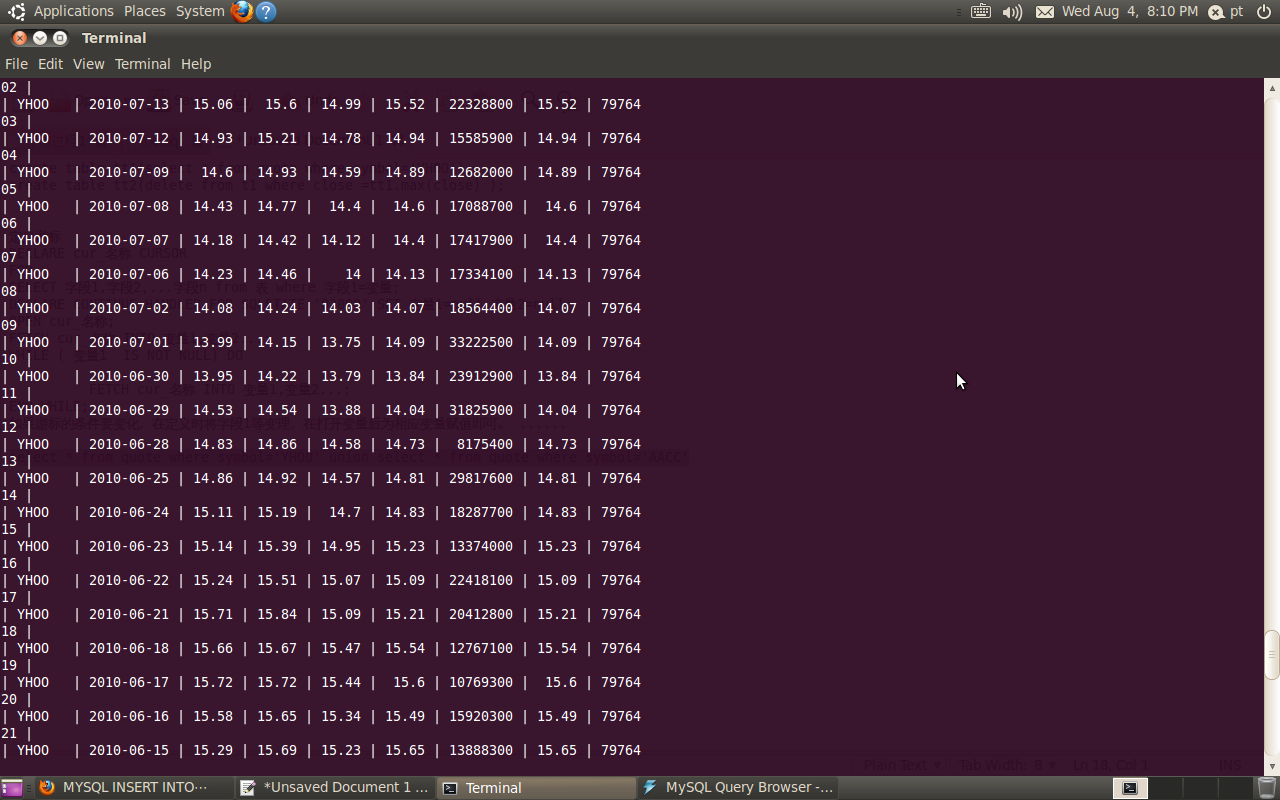Click the date 2010-07-01 in terminal
Image resolution: width=1280 pixels, height=800 pixels.
129,342
